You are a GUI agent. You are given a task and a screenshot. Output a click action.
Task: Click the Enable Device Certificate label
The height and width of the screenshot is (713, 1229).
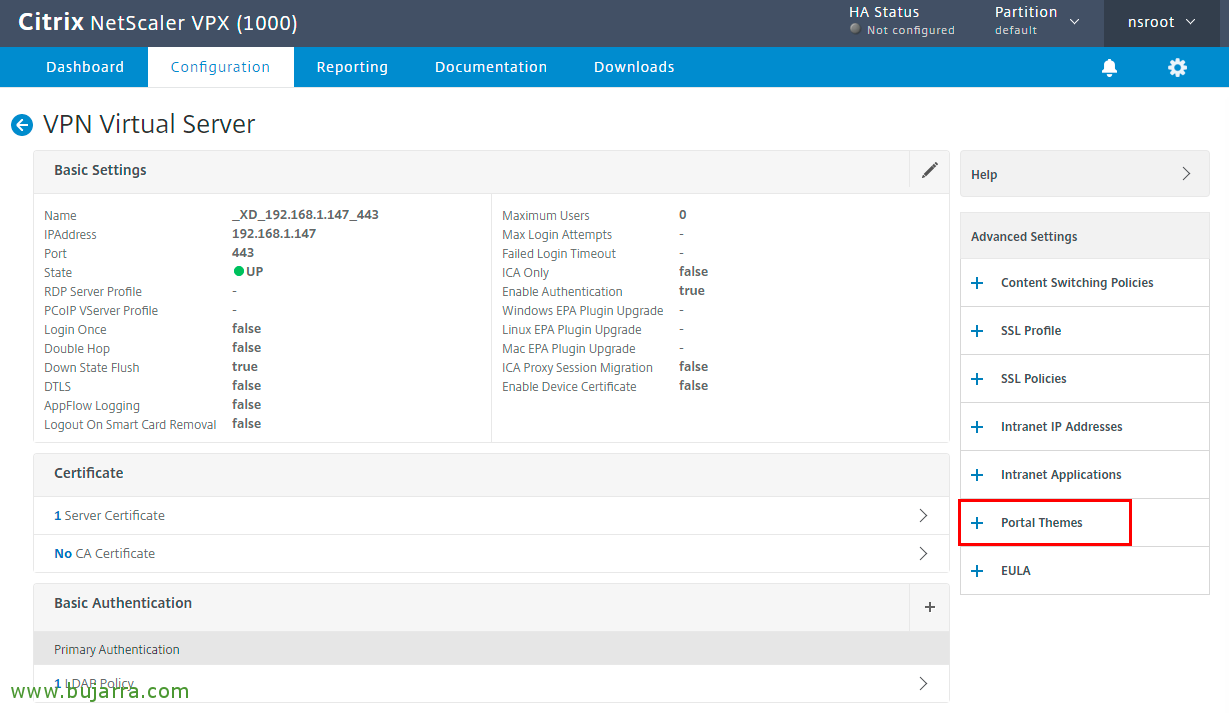click(x=569, y=387)
